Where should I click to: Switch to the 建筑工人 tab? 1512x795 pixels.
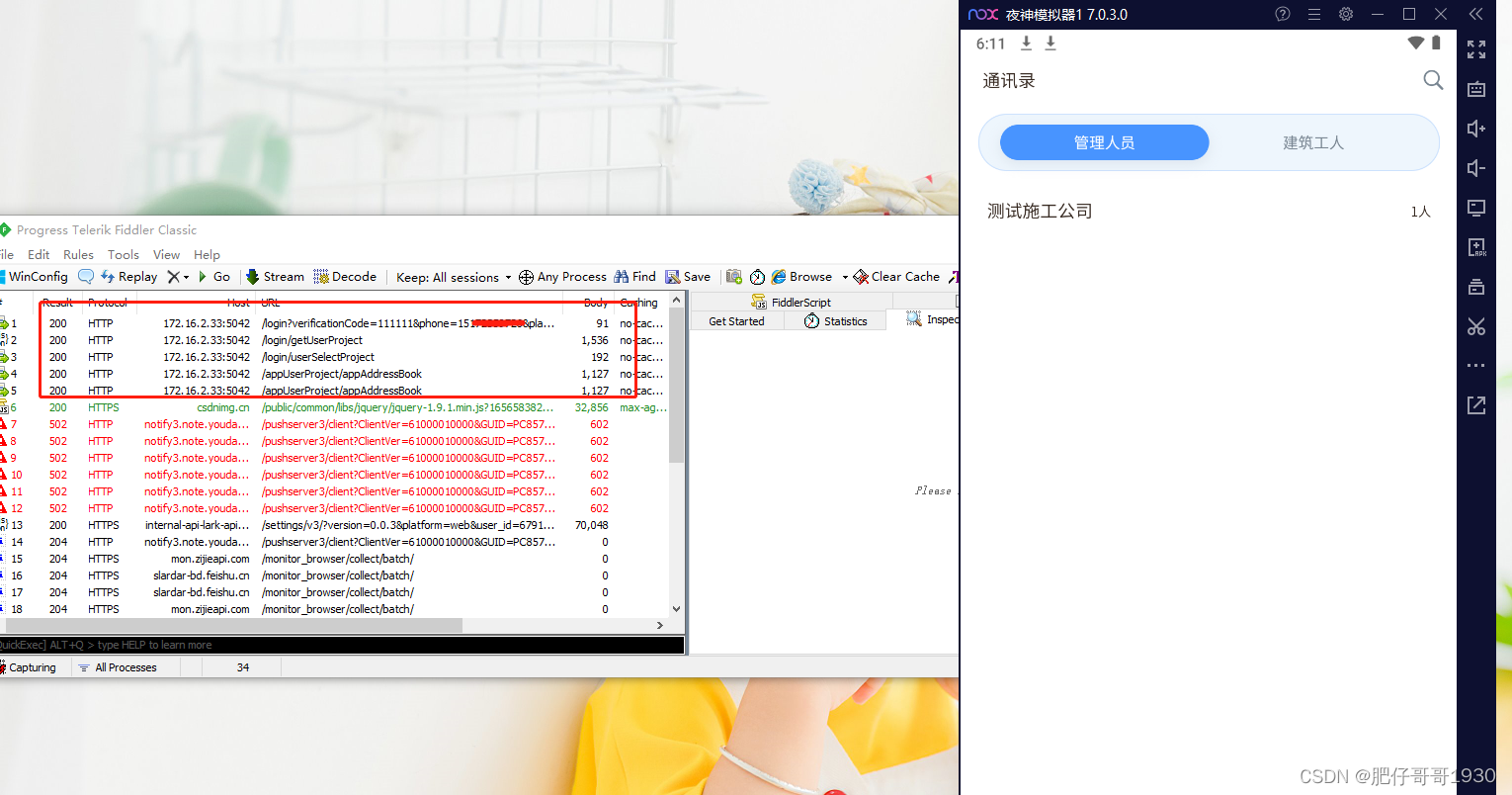[x=1313, y=142]
